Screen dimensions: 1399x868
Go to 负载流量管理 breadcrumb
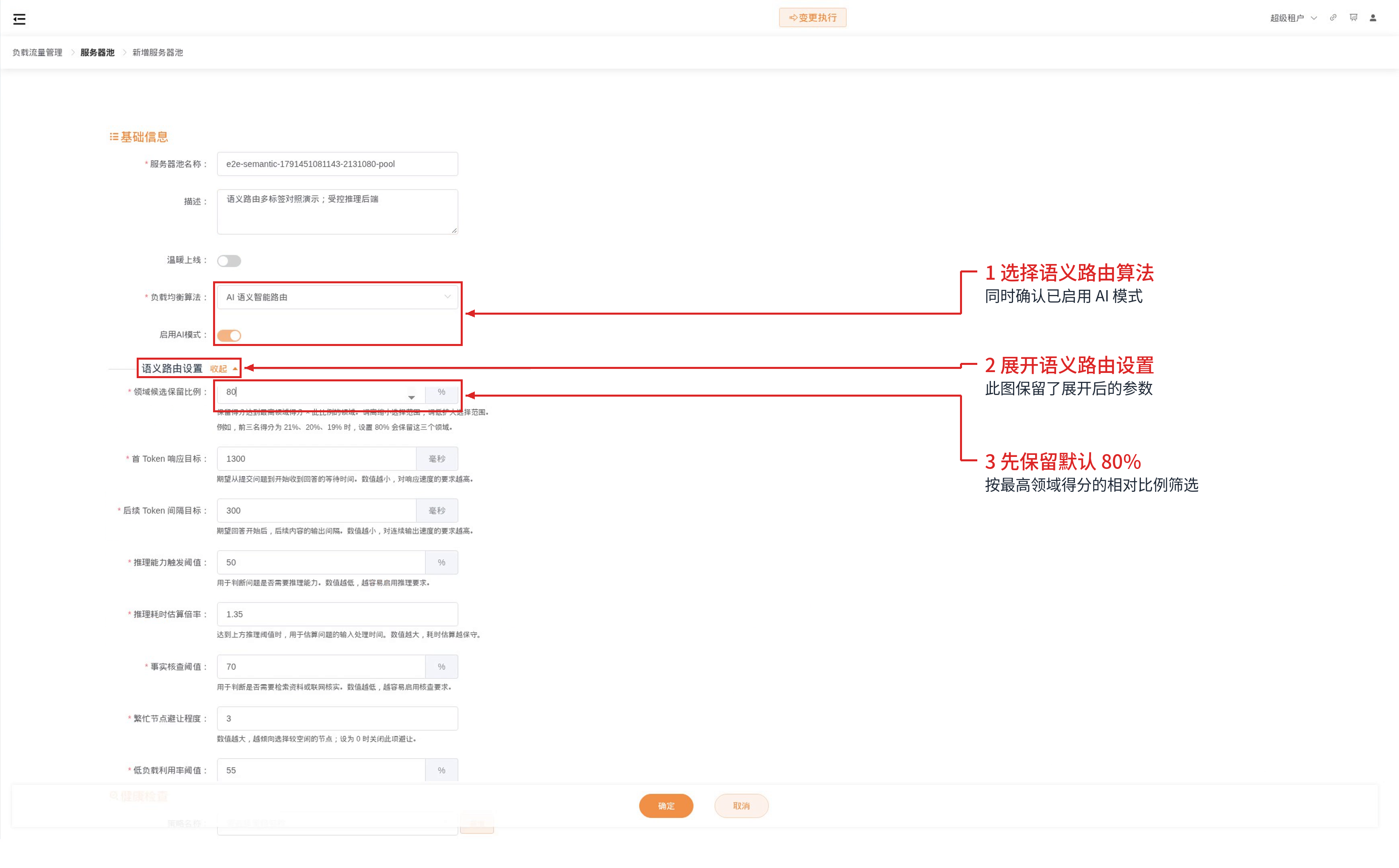coord(37,52)
